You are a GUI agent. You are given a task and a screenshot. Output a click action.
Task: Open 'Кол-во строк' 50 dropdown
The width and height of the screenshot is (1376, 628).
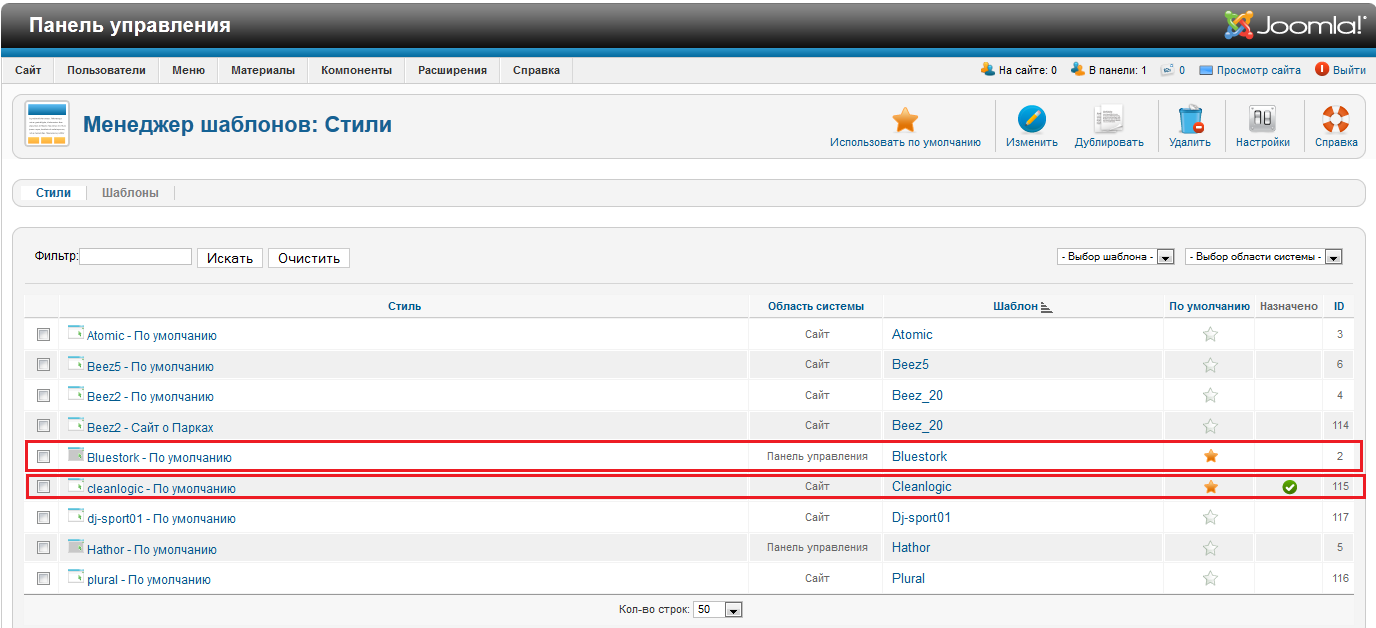[x=718, y=610]
